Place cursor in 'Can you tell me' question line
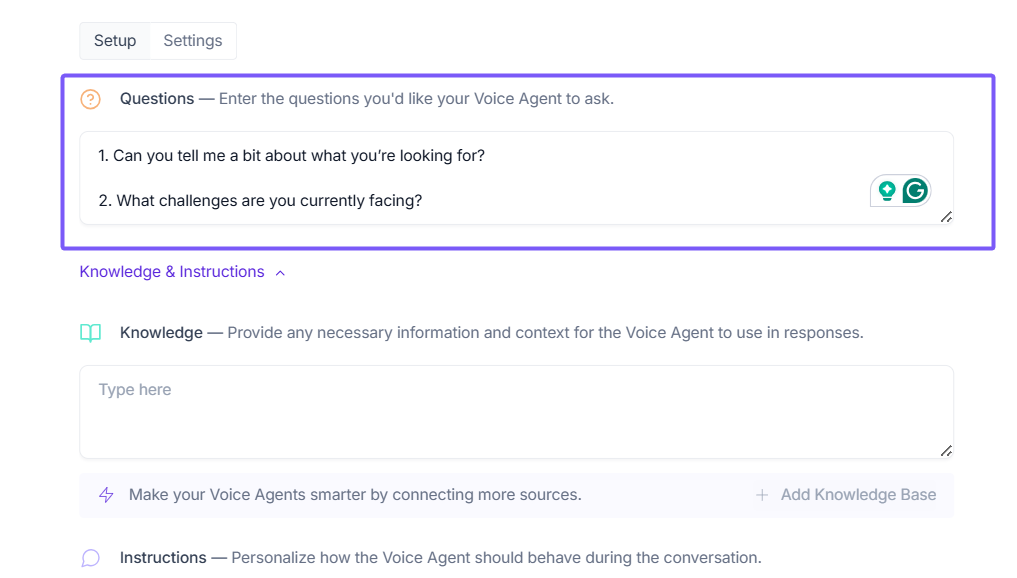The height and width of the screenshot is (578, 1017). pyautogui.click(x=298, y=156)
